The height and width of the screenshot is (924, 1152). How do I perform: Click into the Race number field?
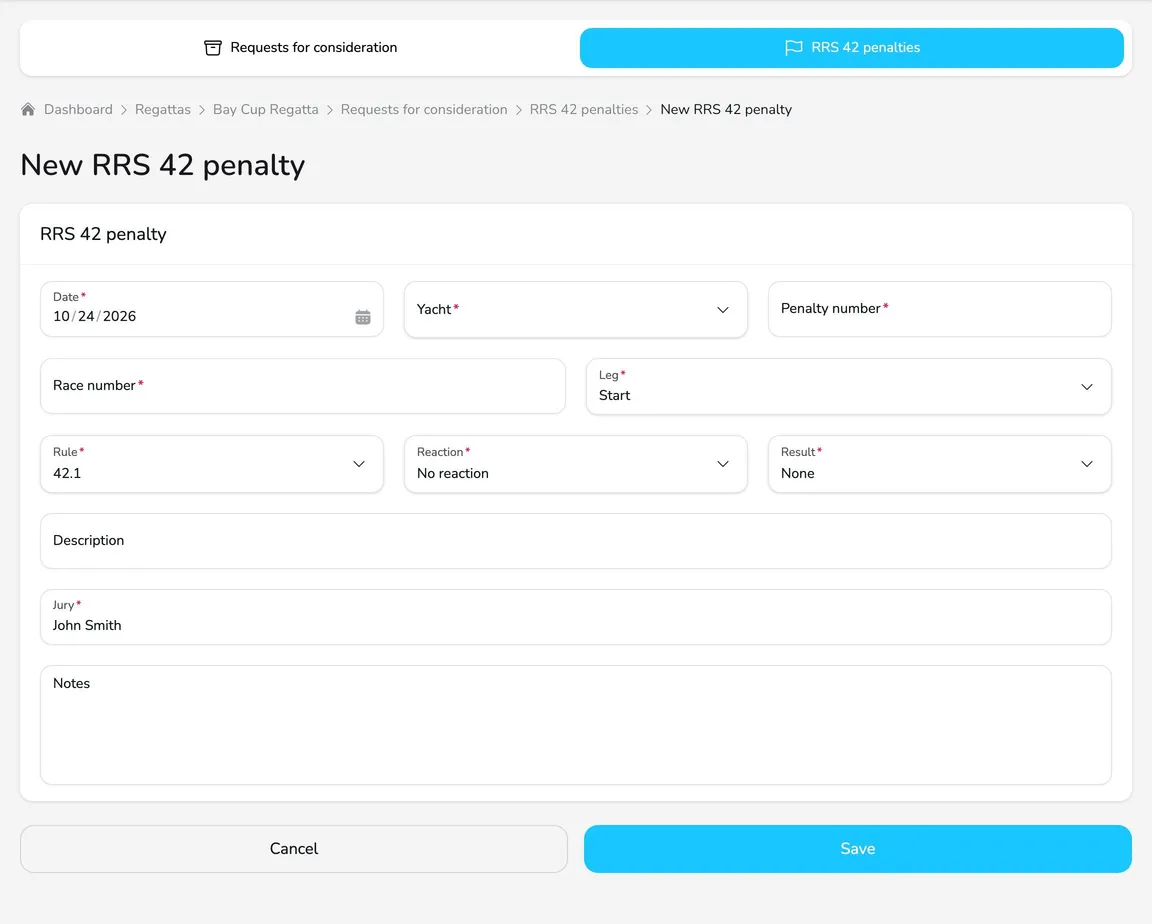click(x=303, y=386)
